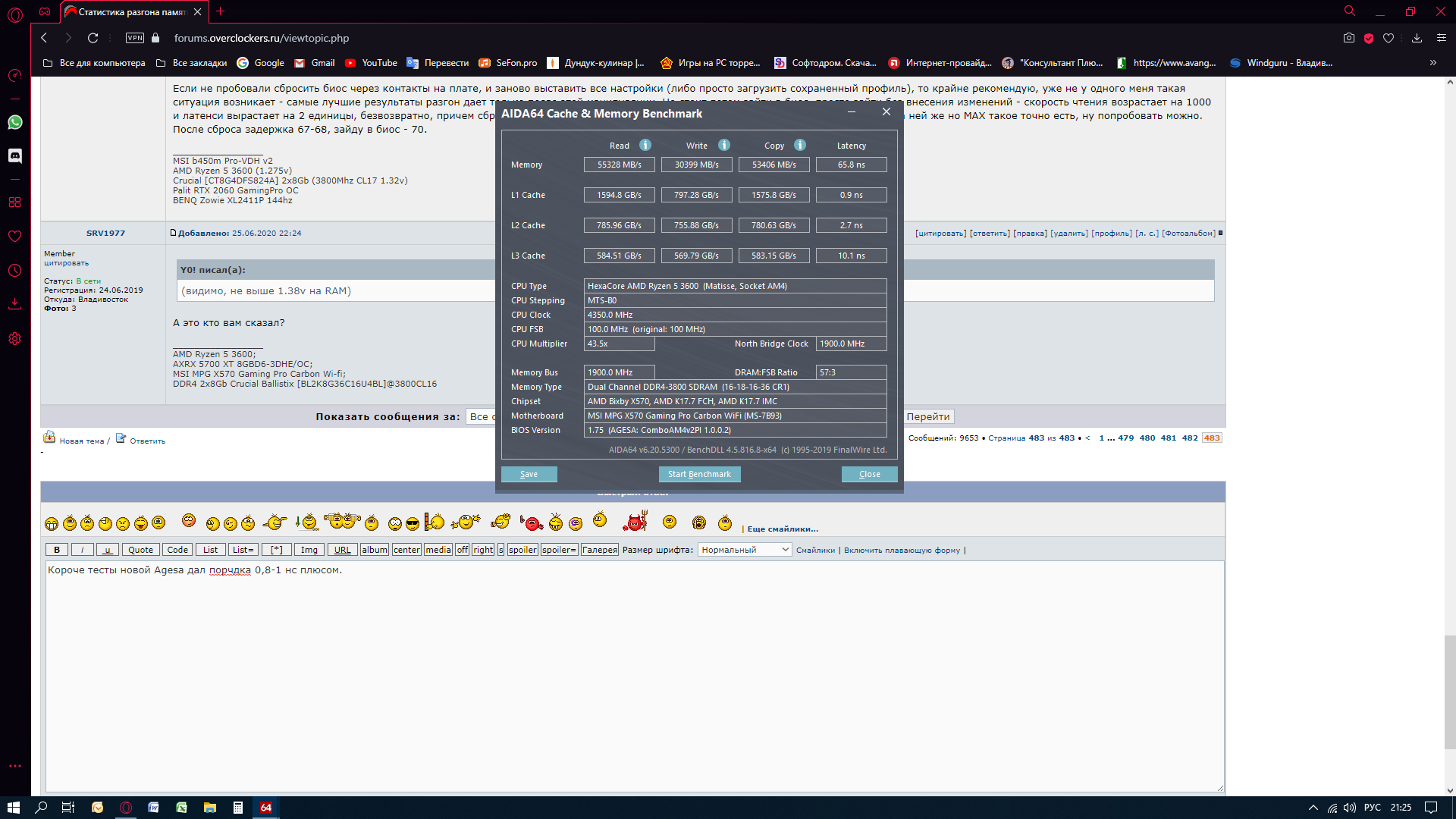The width and height of the screenshot is (1456, 819).
Task: Launch AIDA64 from the taskbar
Action: point(266,808)
